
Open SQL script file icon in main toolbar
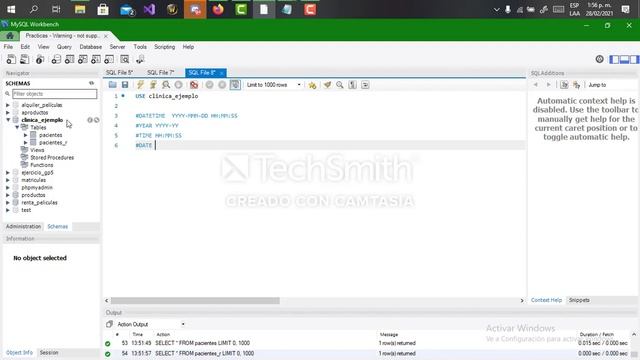24,59
